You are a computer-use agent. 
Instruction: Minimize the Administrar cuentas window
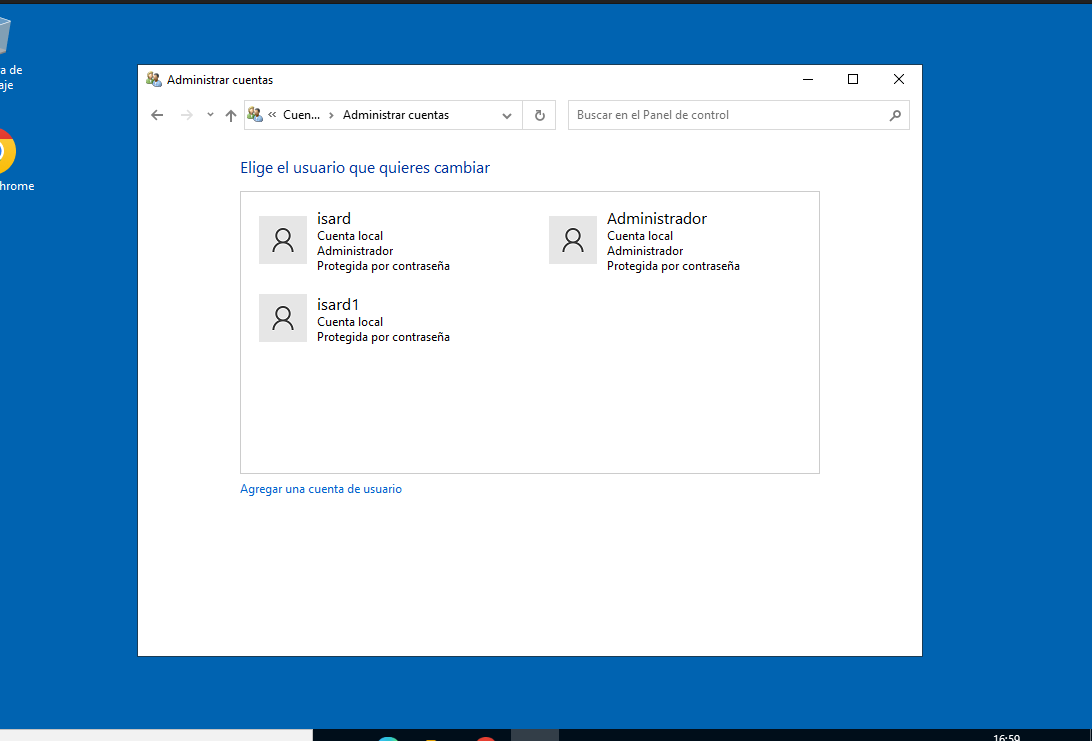(807, 79)
